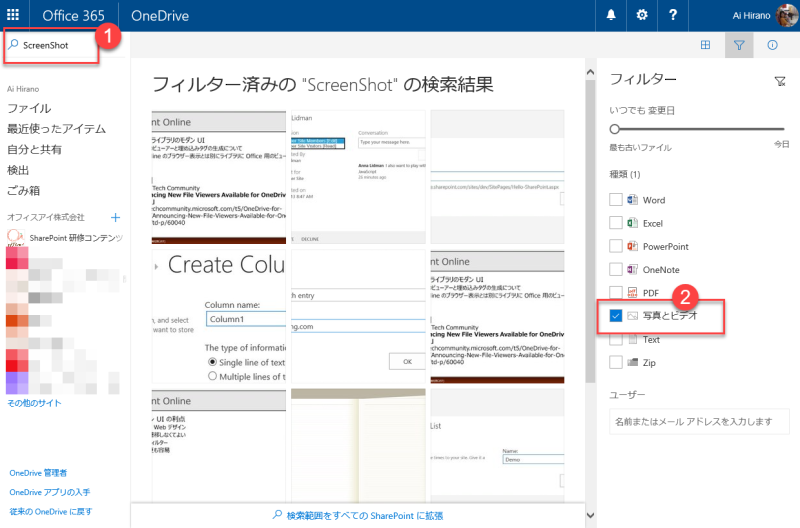This screenshot has height=528, width=800.
Task: Toggle the filter pane funnel icon
Action: click(739, 45)
